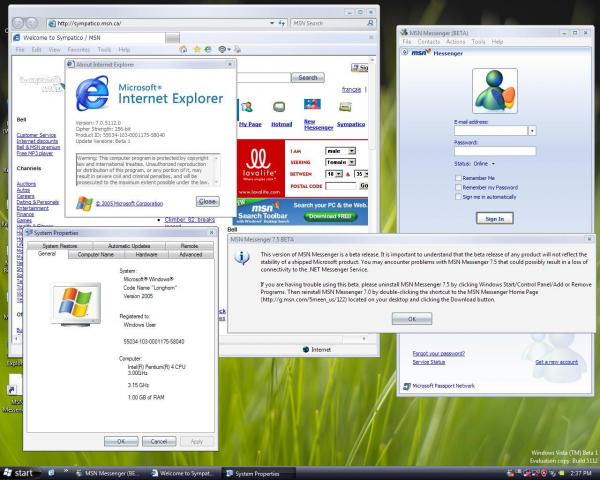The image size is (600, 480).
Task: Open the feeds icon dropdown arrow in IE
Action: pyautogui.click(x=229, y=49)
